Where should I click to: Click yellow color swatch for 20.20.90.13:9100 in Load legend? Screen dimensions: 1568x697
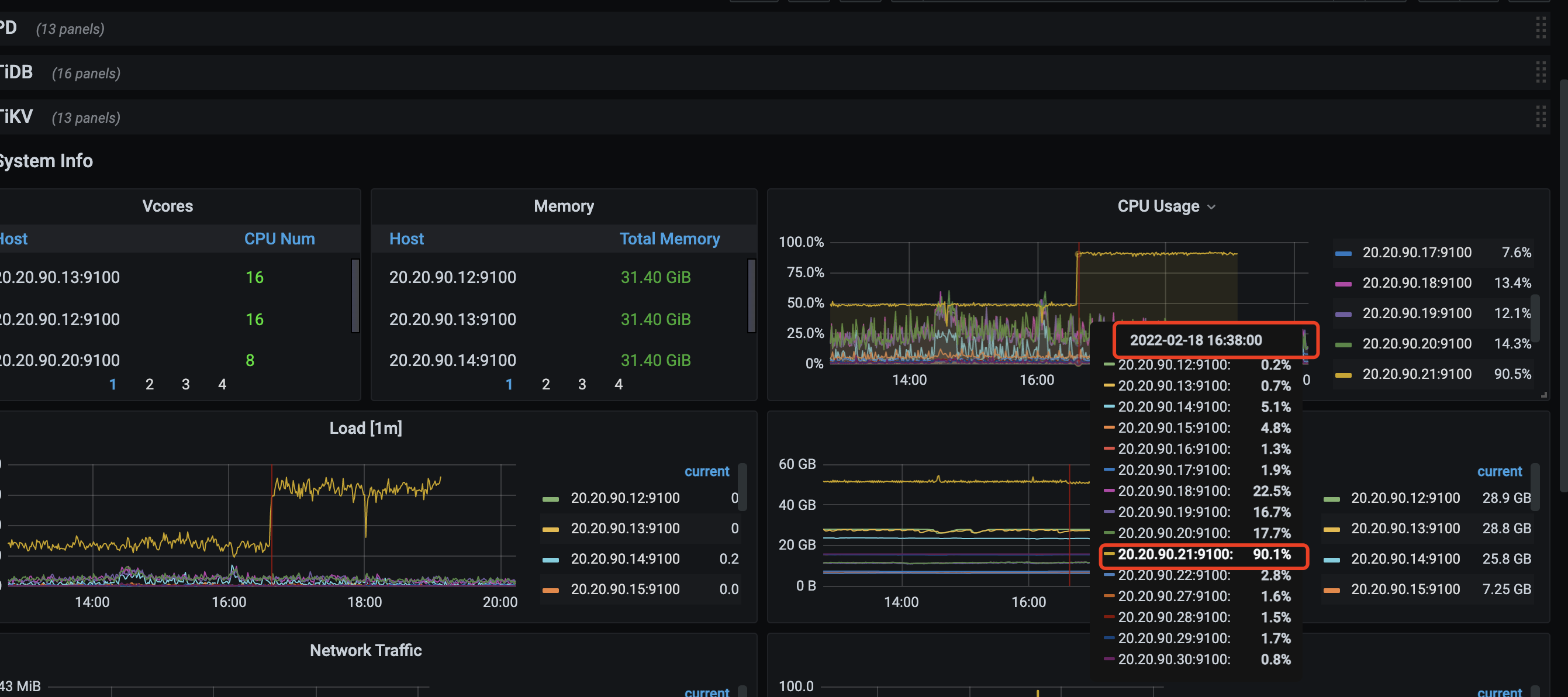coord(550,529)
